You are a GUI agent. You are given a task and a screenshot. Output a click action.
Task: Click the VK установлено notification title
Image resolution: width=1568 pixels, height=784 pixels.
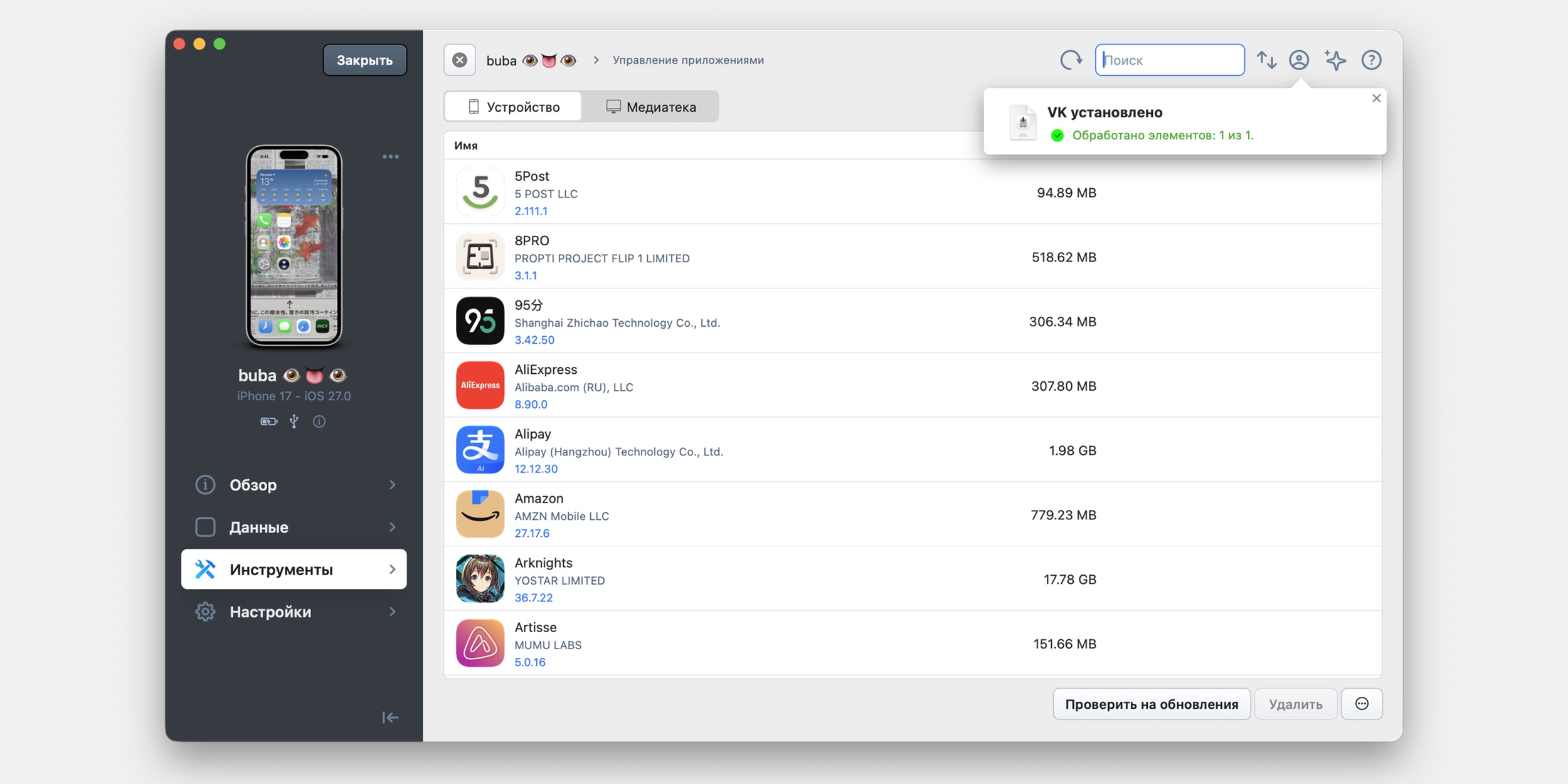tap(1104, 112)
